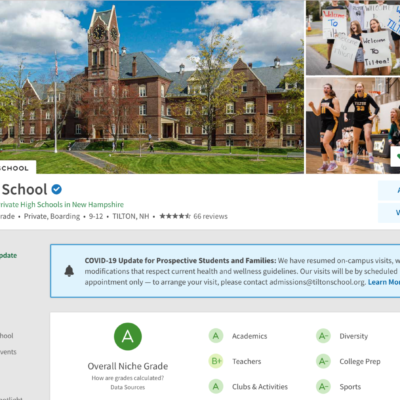400x400 pixels.
Task: Click the Clubs & Activities grade label
Action: [260, 387]
